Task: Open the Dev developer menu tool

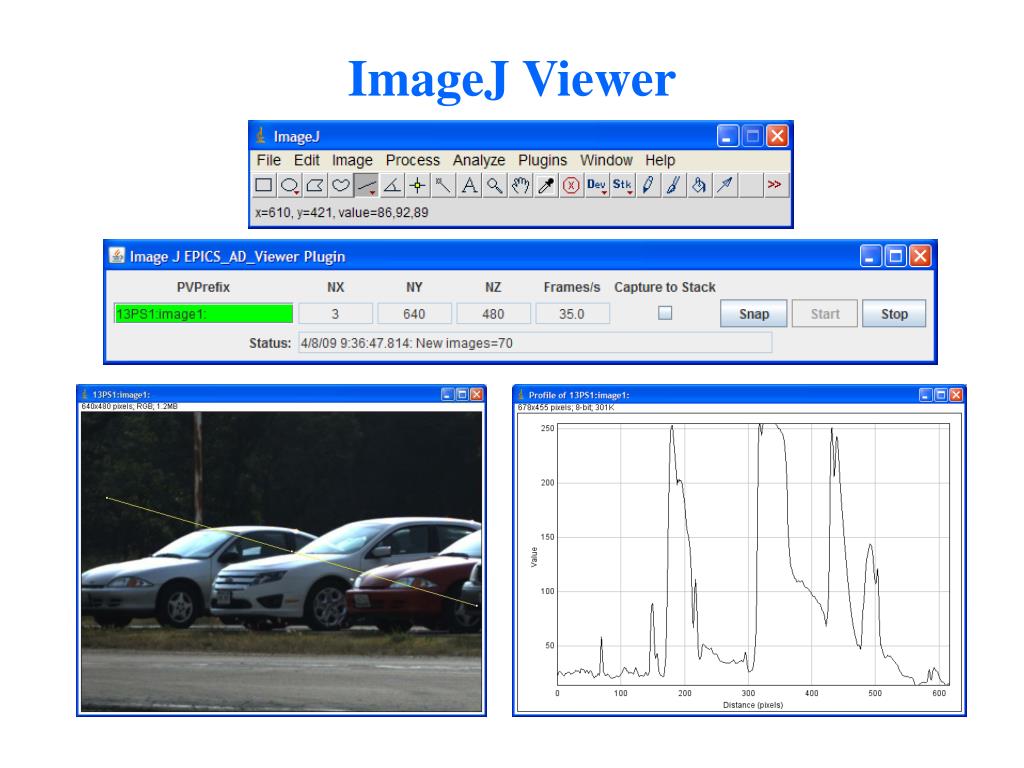Action: (x=596, y=185)
